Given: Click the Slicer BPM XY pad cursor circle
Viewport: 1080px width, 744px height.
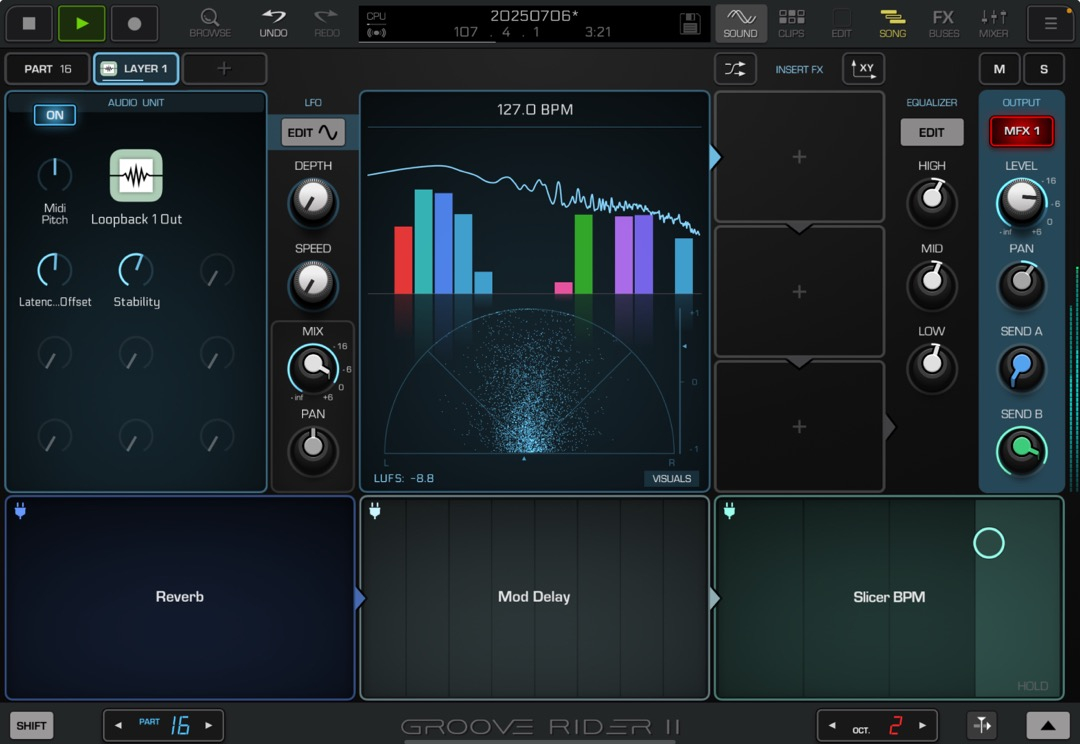Looking at the screenshot, I should coord(988,543).
